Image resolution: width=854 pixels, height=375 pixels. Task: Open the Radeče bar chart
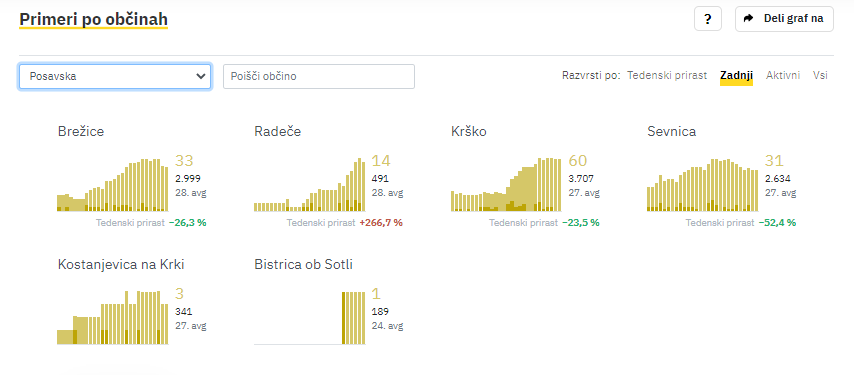tap(309, 185)
